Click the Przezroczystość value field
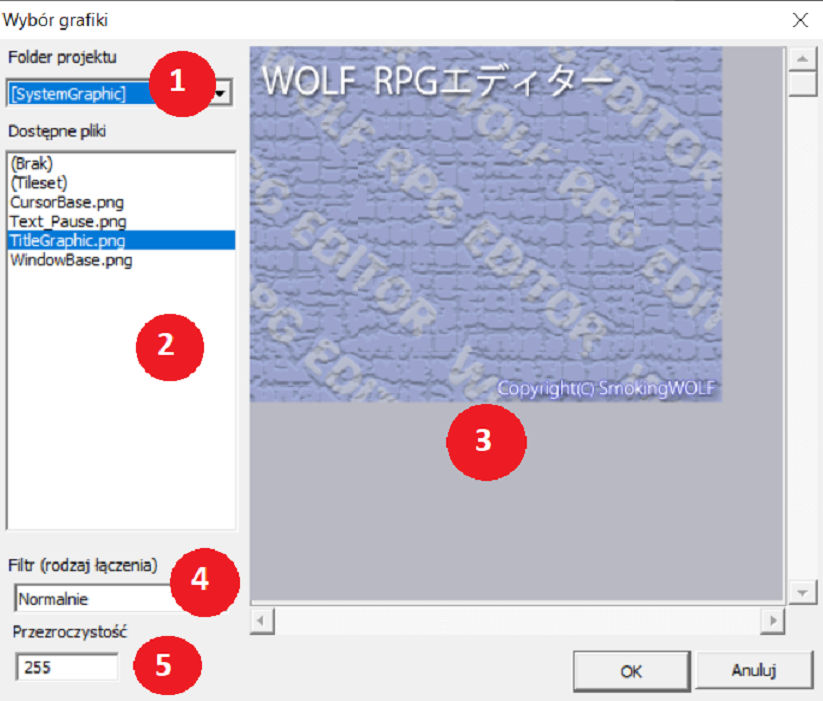Image resolution: width=823 pixels, height=701 pixels. click(x=66, y=667)
